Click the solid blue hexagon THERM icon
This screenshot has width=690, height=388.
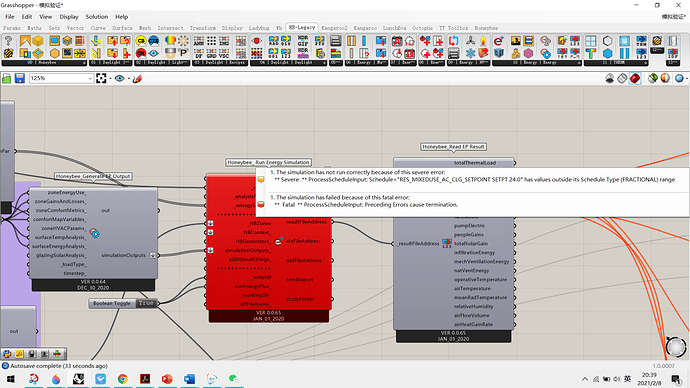tap(608, 54)
